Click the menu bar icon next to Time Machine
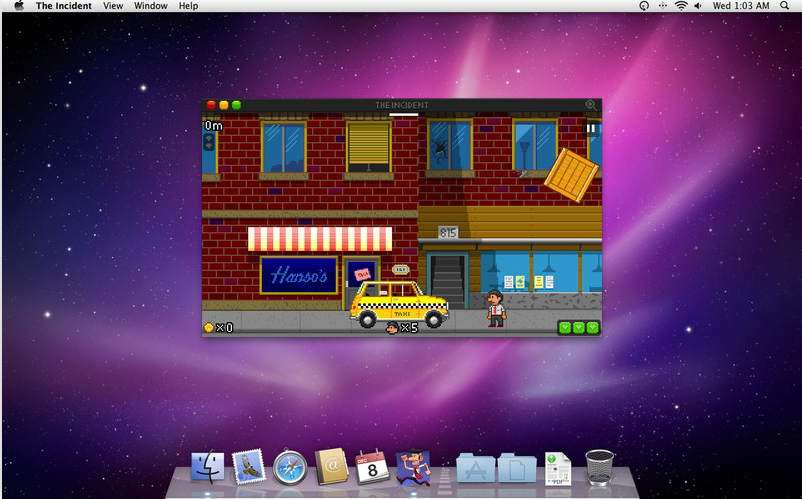This screenshot has height=499, width=802. (662, 6)
